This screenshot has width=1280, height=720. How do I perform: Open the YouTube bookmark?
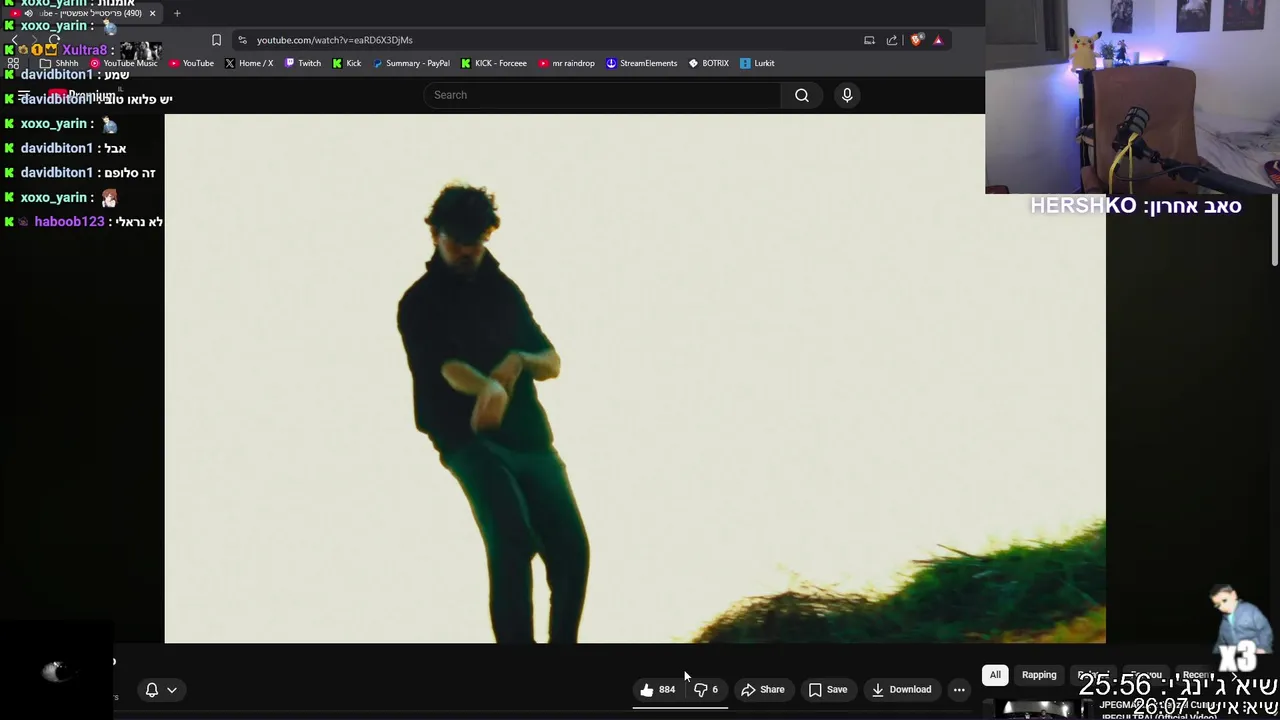[191, 63]
